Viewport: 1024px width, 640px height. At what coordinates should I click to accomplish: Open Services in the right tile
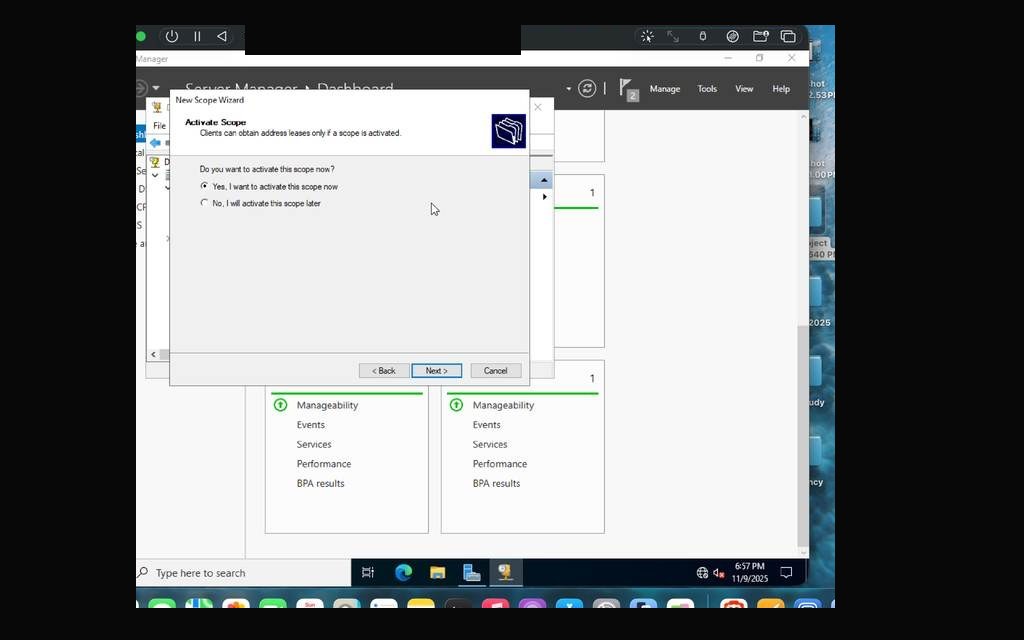coord(490,444)
